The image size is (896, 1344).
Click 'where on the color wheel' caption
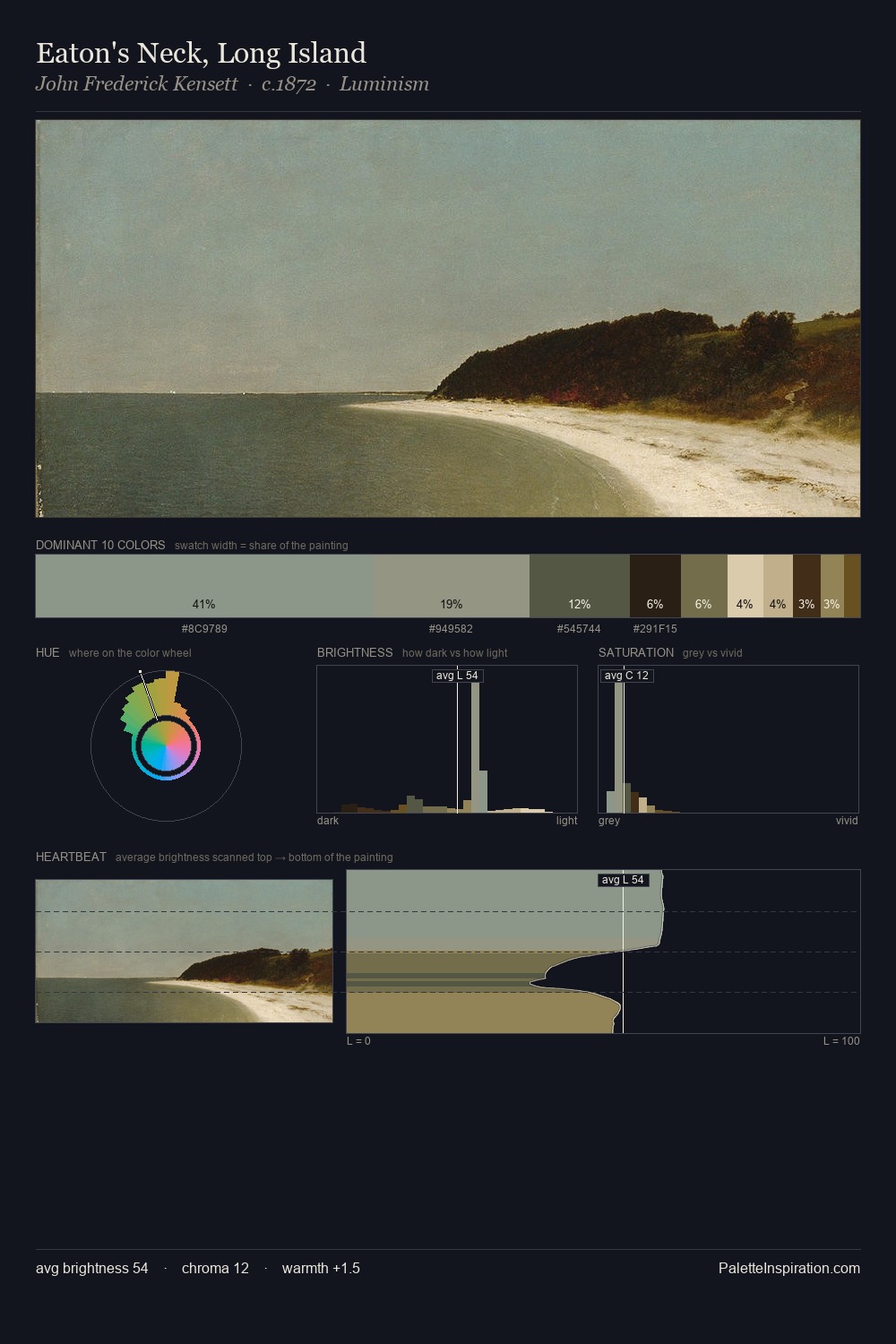130,653
